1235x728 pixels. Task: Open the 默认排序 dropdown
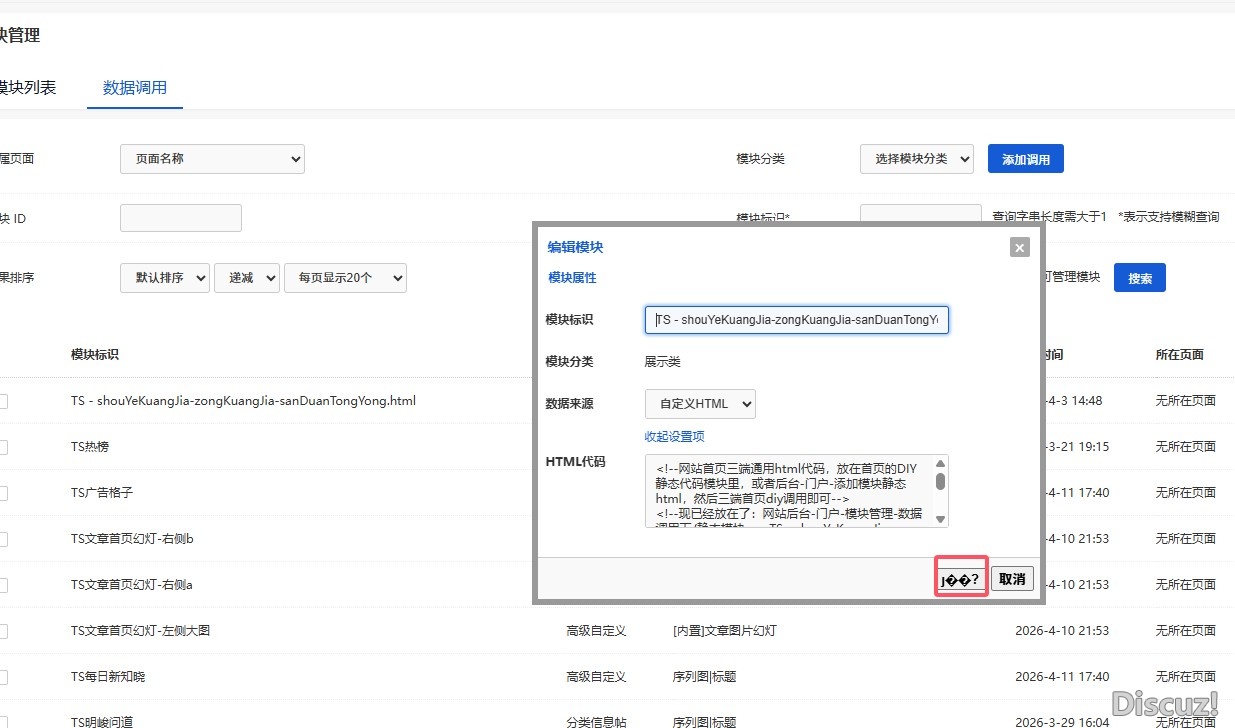[164, 278]
